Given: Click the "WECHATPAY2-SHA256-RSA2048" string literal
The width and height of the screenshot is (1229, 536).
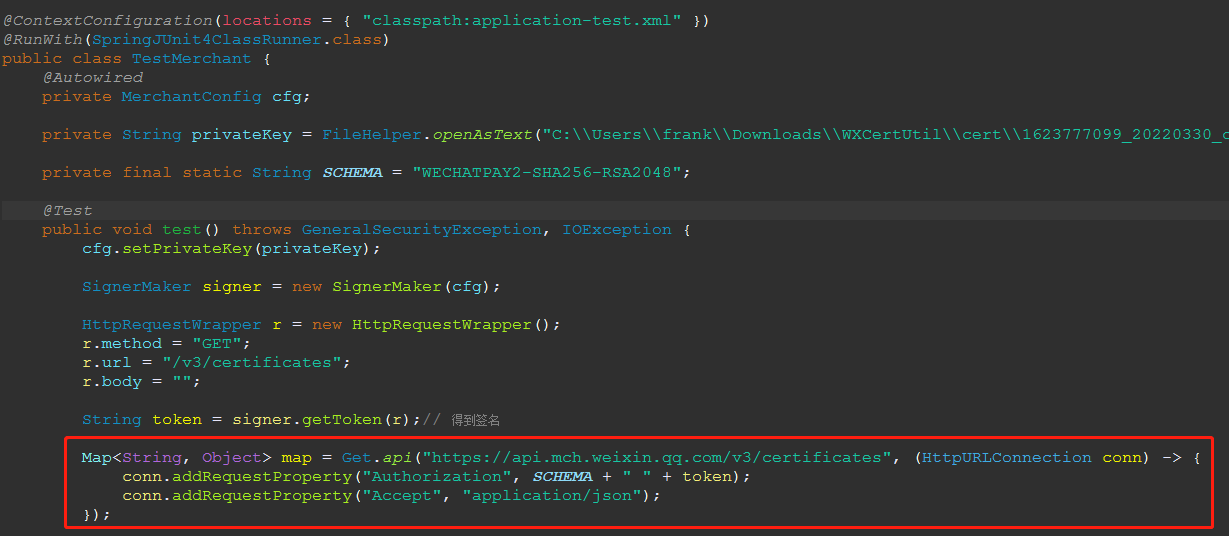Looking at the screenshot, I should (x=547, y=173).
